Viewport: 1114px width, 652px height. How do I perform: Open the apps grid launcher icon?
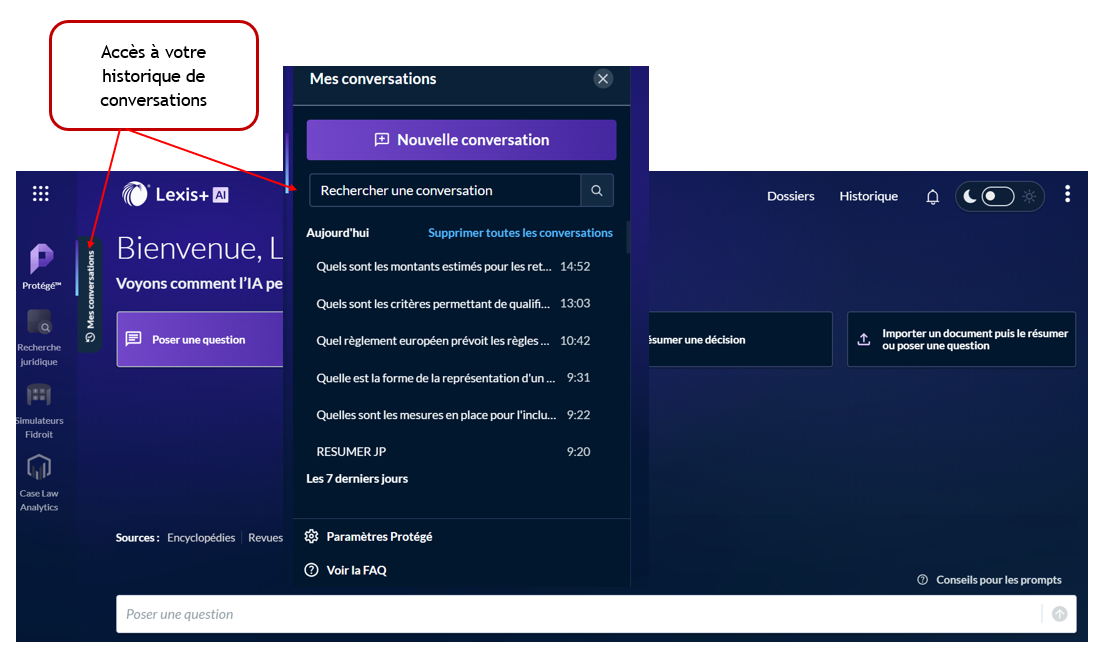click(41, 194)
